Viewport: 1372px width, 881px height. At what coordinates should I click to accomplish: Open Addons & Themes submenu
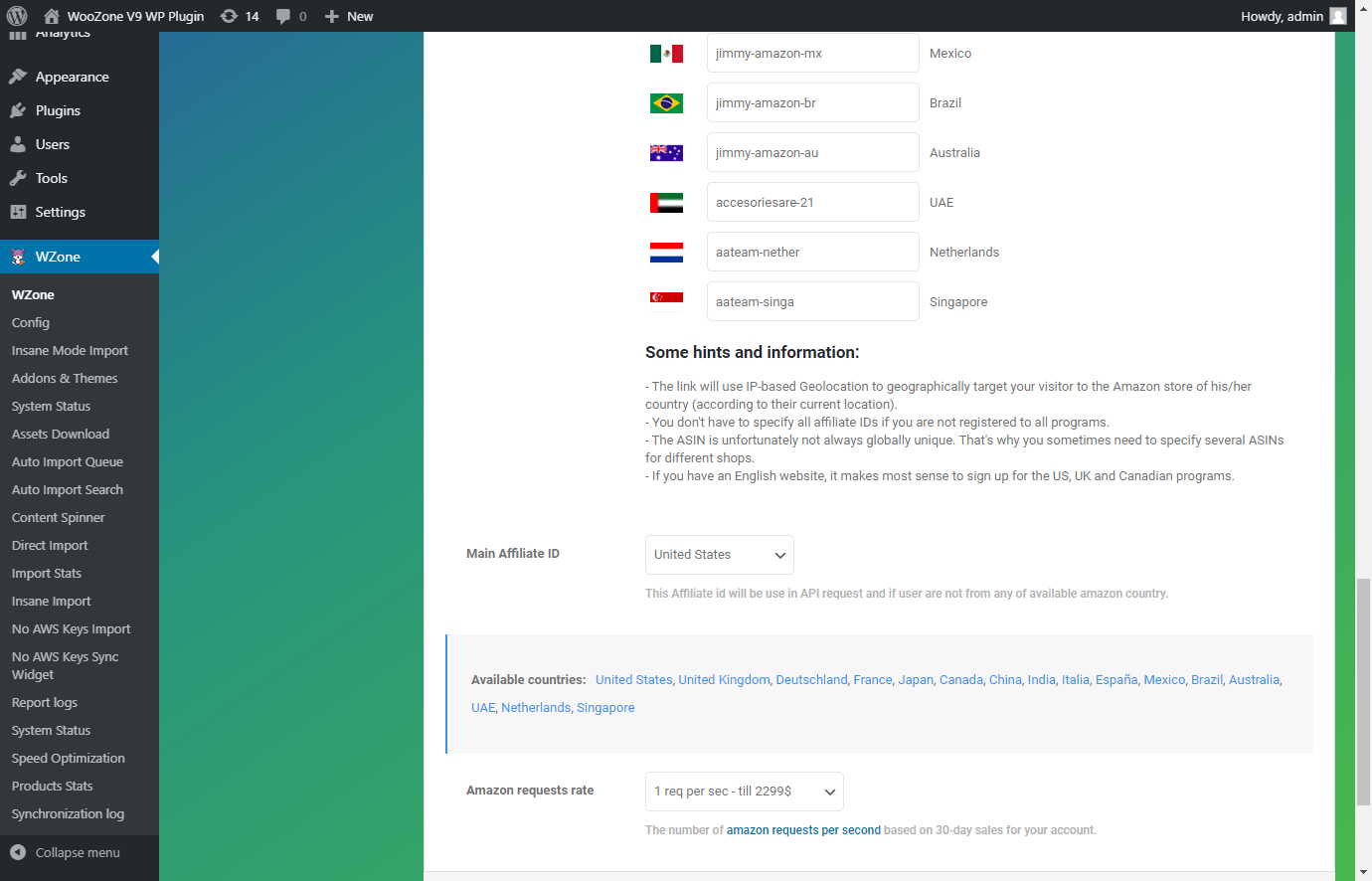[65, 378]
